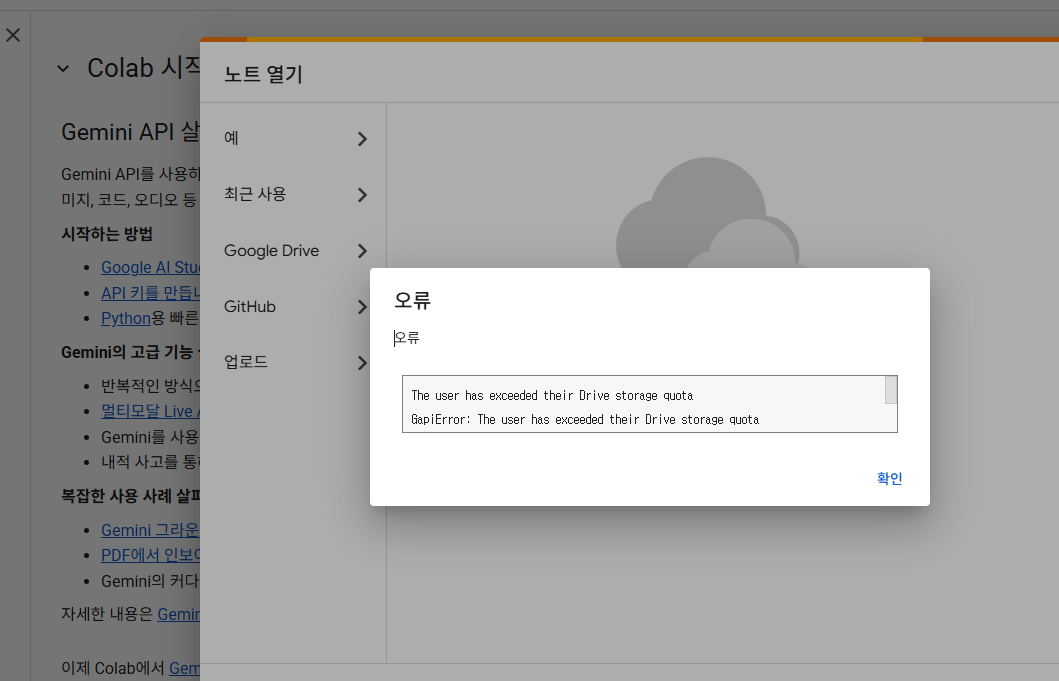Open the Google AI Studio link
1059x681 pixels.
pos(150,268)
